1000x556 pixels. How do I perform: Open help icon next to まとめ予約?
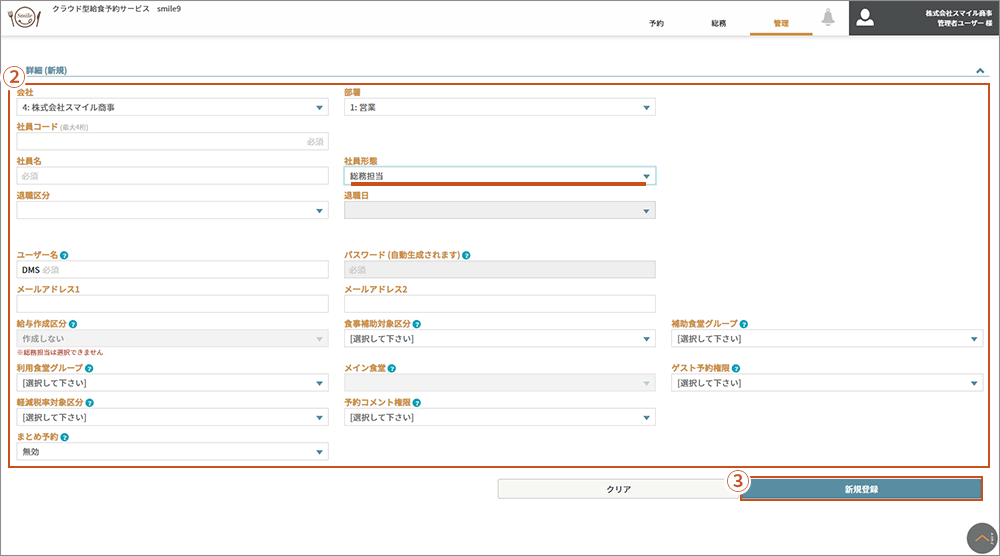pyautogui.click(x=64, y=437)
